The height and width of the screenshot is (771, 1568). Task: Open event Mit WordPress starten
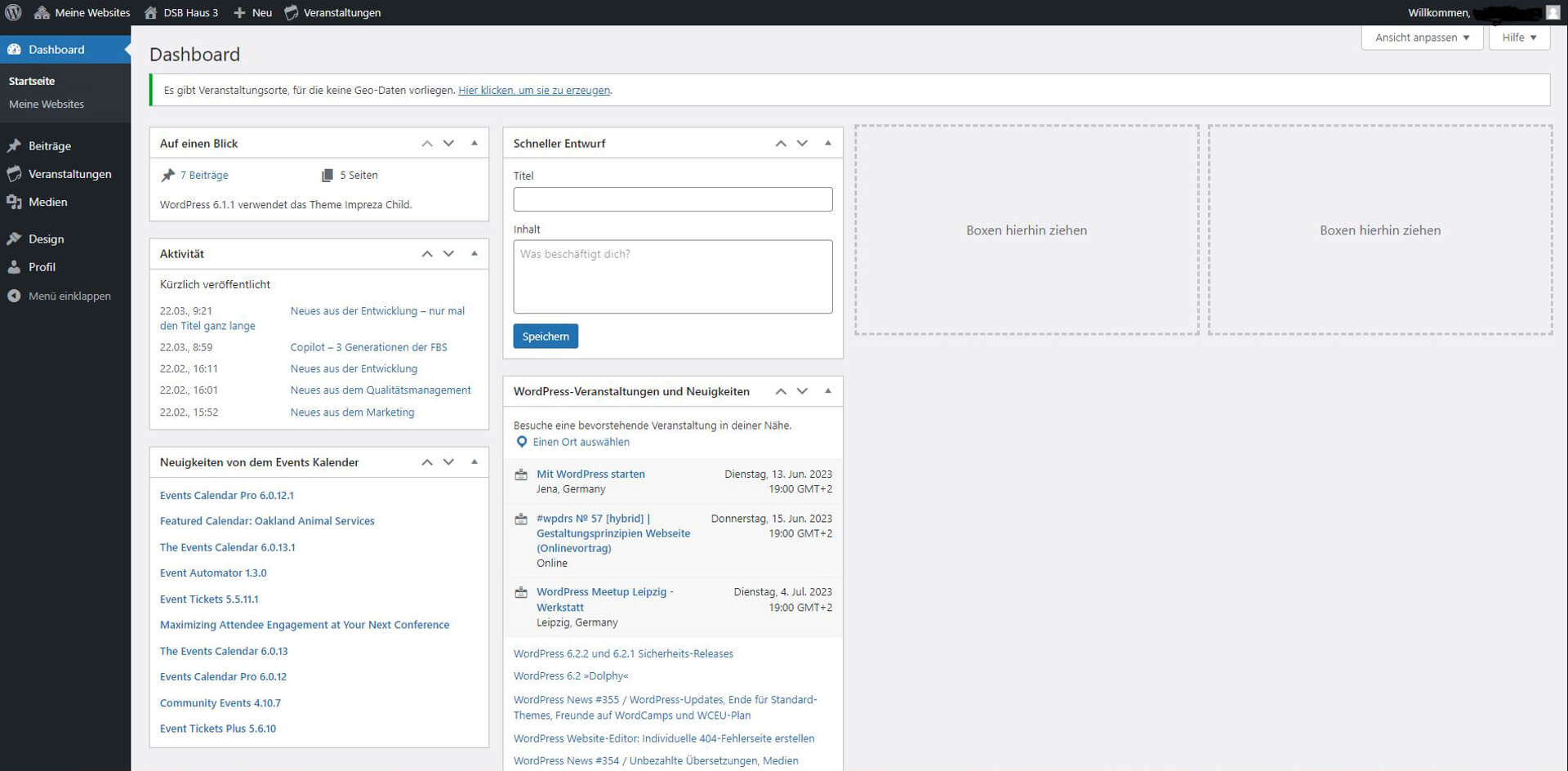590,474
